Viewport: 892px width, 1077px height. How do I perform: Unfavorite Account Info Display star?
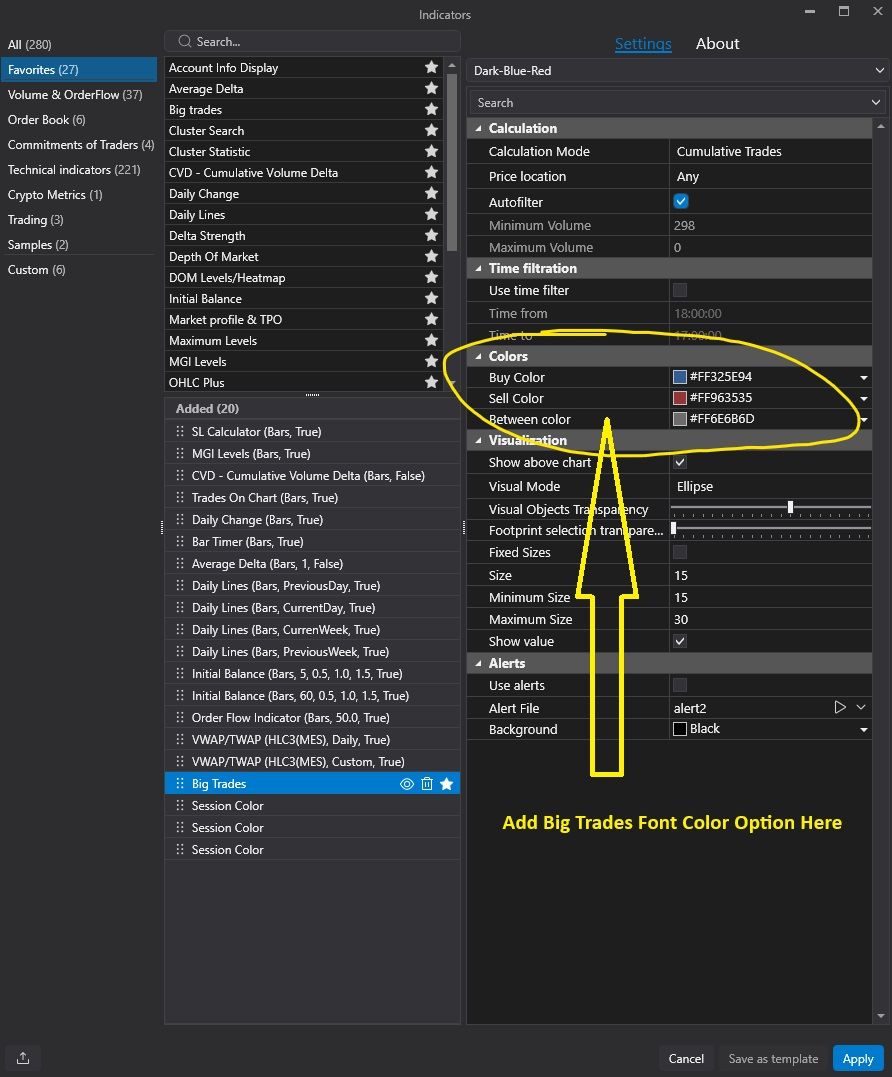click(x=431, y=67)
